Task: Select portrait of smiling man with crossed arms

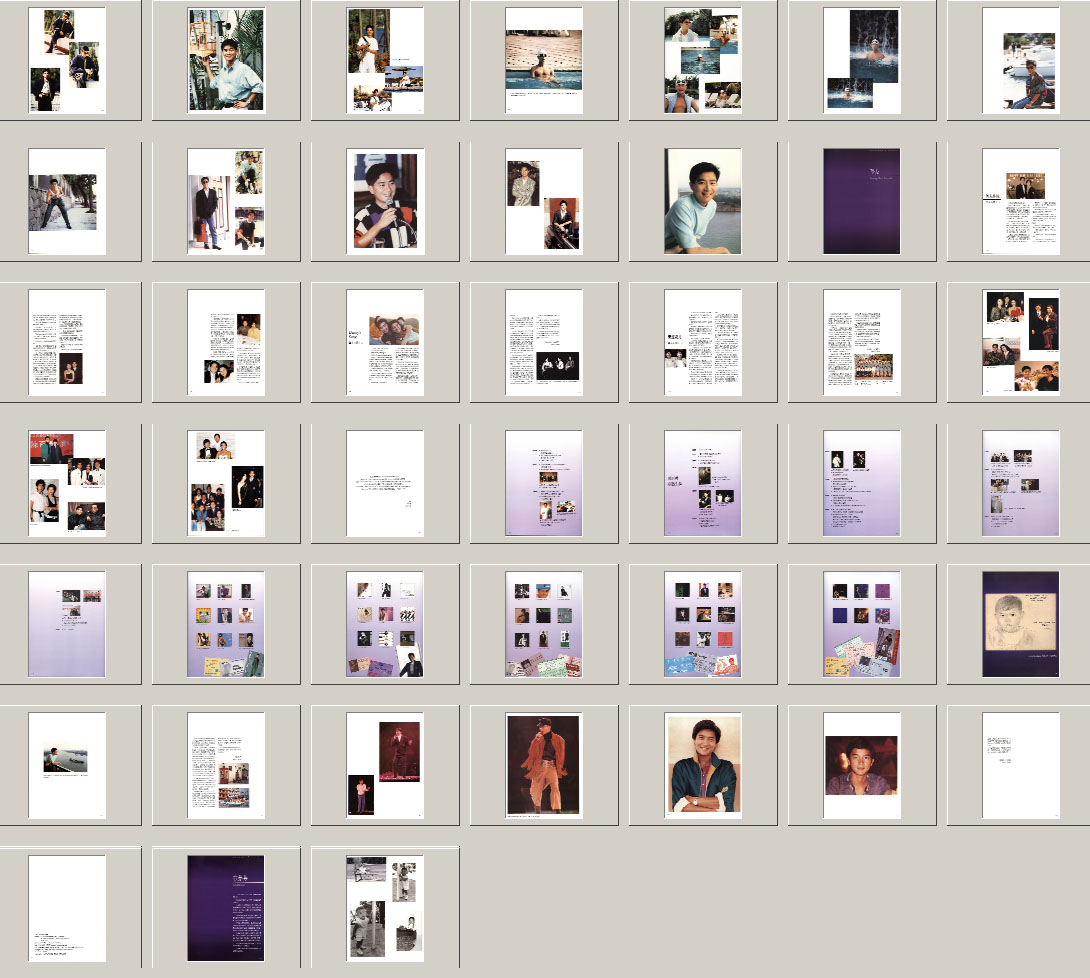Action: (703, 765)
